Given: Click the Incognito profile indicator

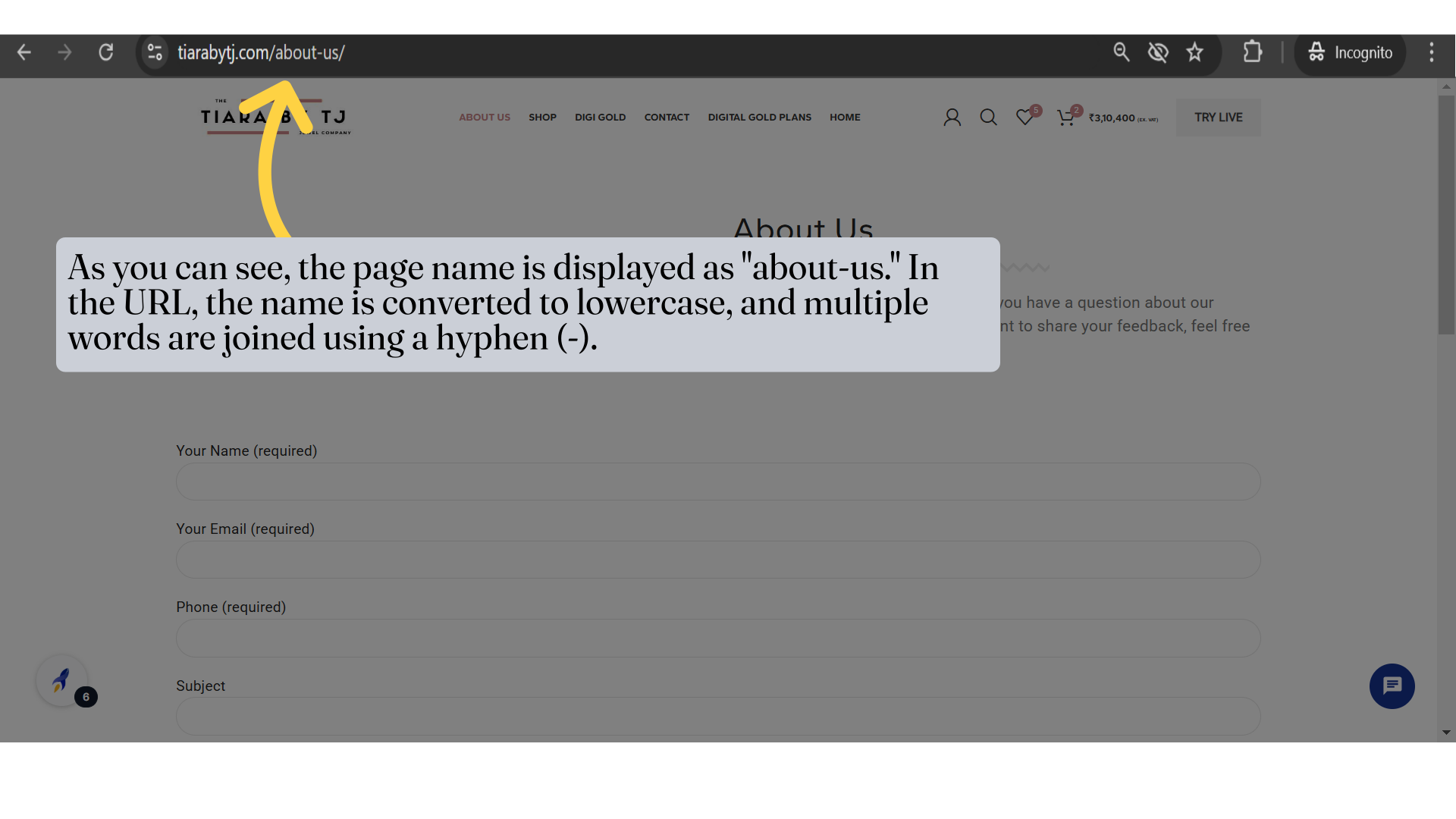Looking at the screenshot, I should click(x=1350, y=52).
